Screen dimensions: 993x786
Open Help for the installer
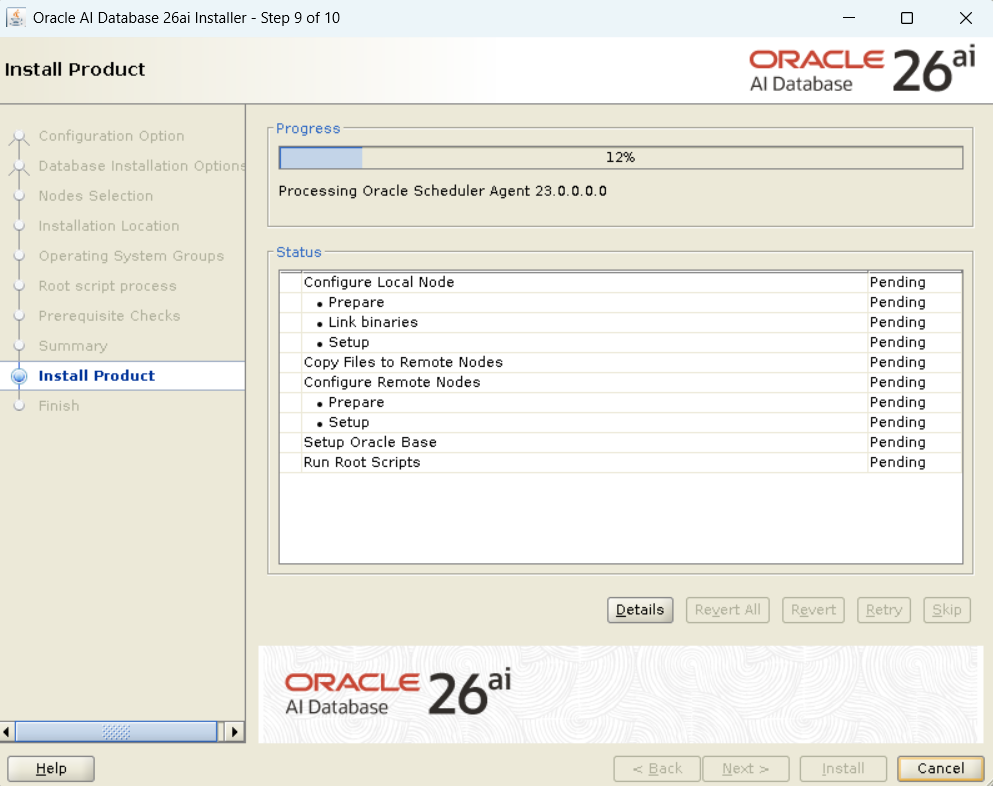[x=51, y=768]
